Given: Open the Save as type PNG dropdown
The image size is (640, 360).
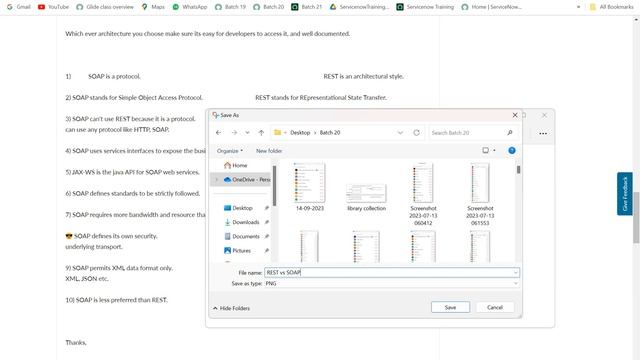Looking at the screenshot, I should pyautogui.click(x=392, y=283).
